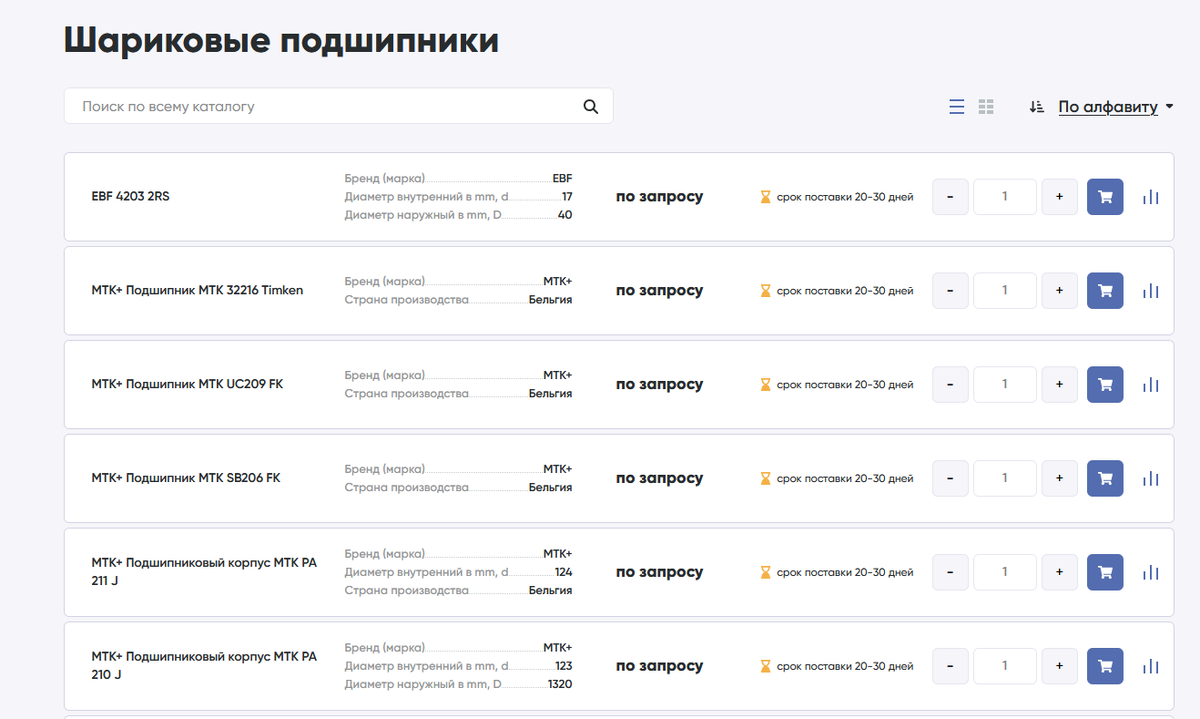Compare MTK PA 211 J via bars icon
The height and width of the screenshot is (719, 1200).
[1151, 573]
